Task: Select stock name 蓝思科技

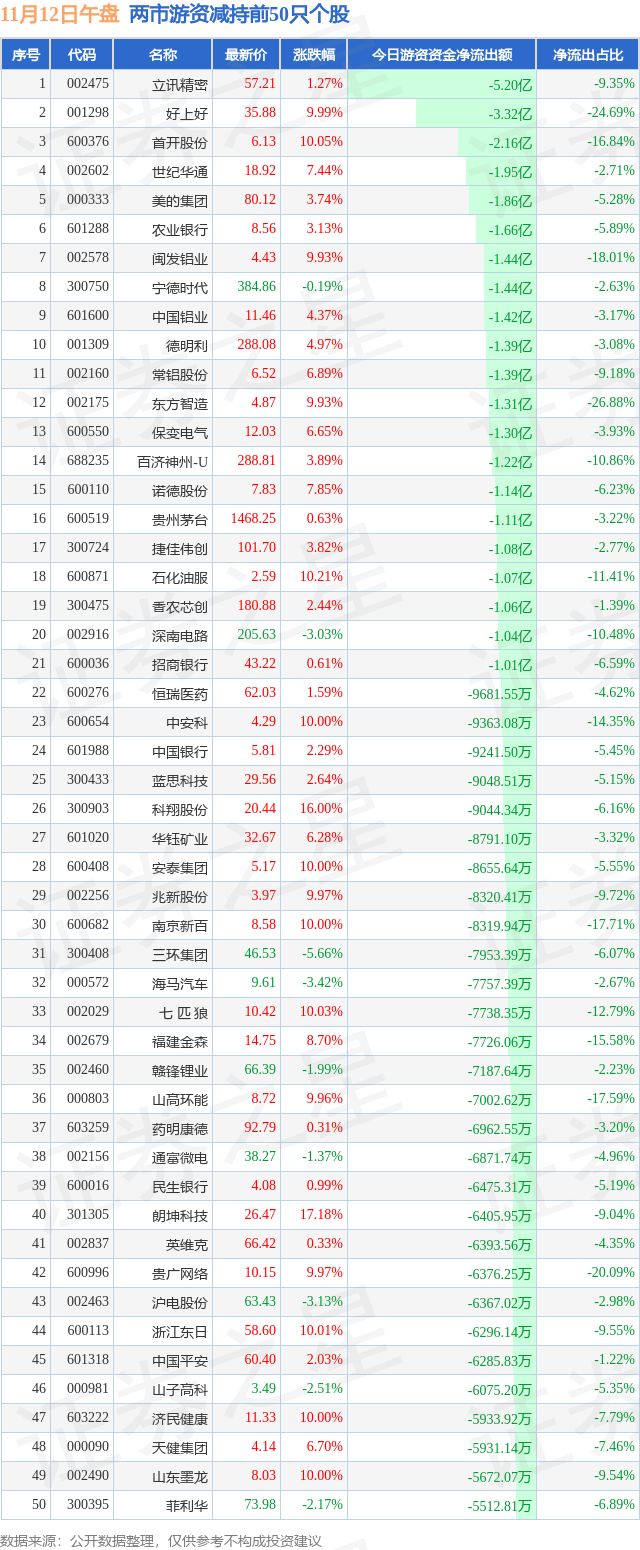Action: pyautogui.click(x=180, y=781)
